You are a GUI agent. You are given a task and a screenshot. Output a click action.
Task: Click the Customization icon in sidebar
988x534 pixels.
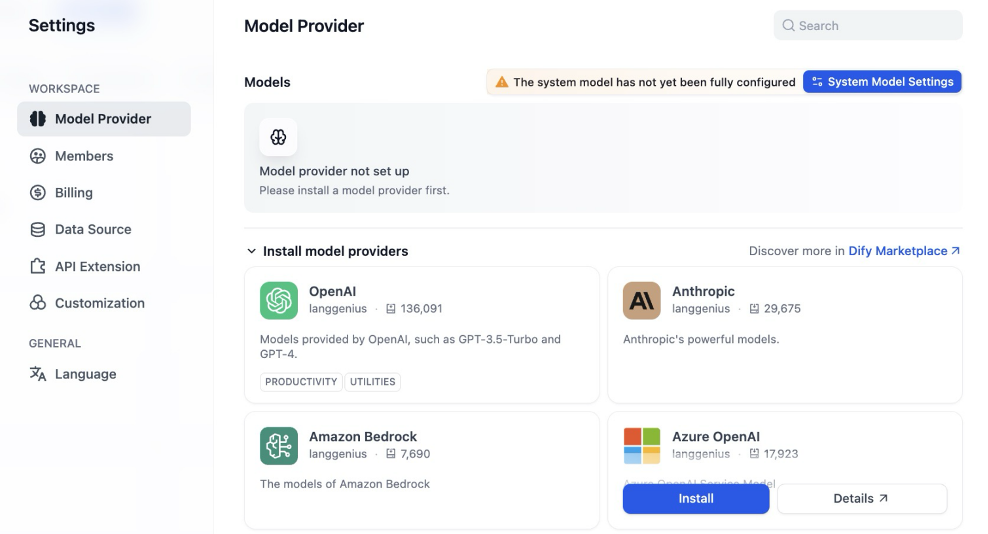(38, 303)
